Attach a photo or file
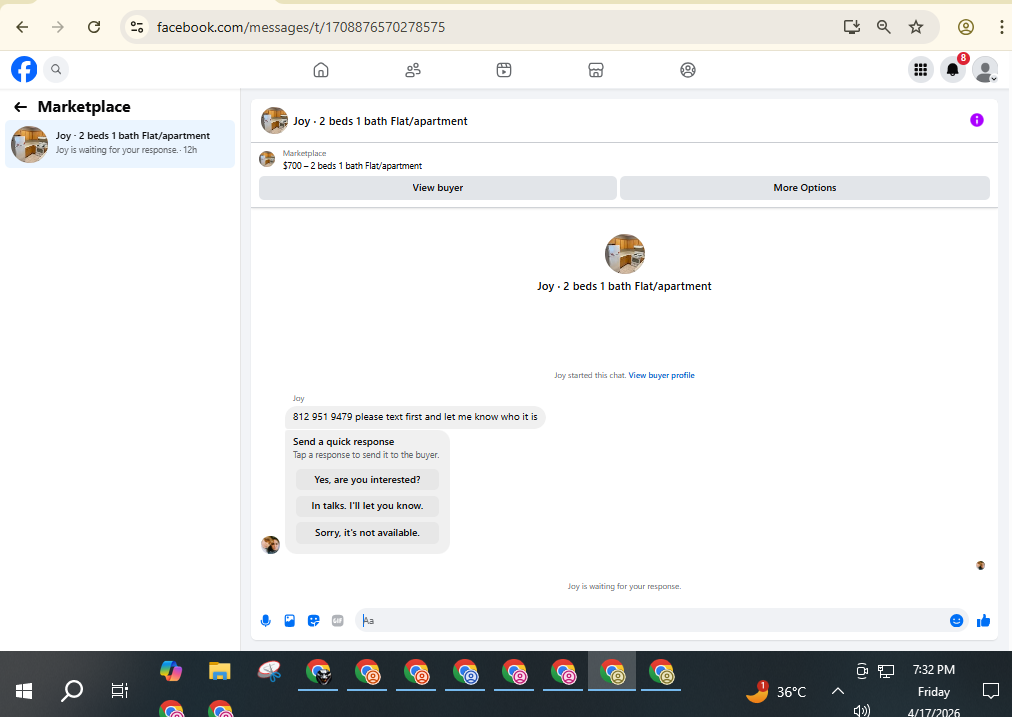 point(290,621)
